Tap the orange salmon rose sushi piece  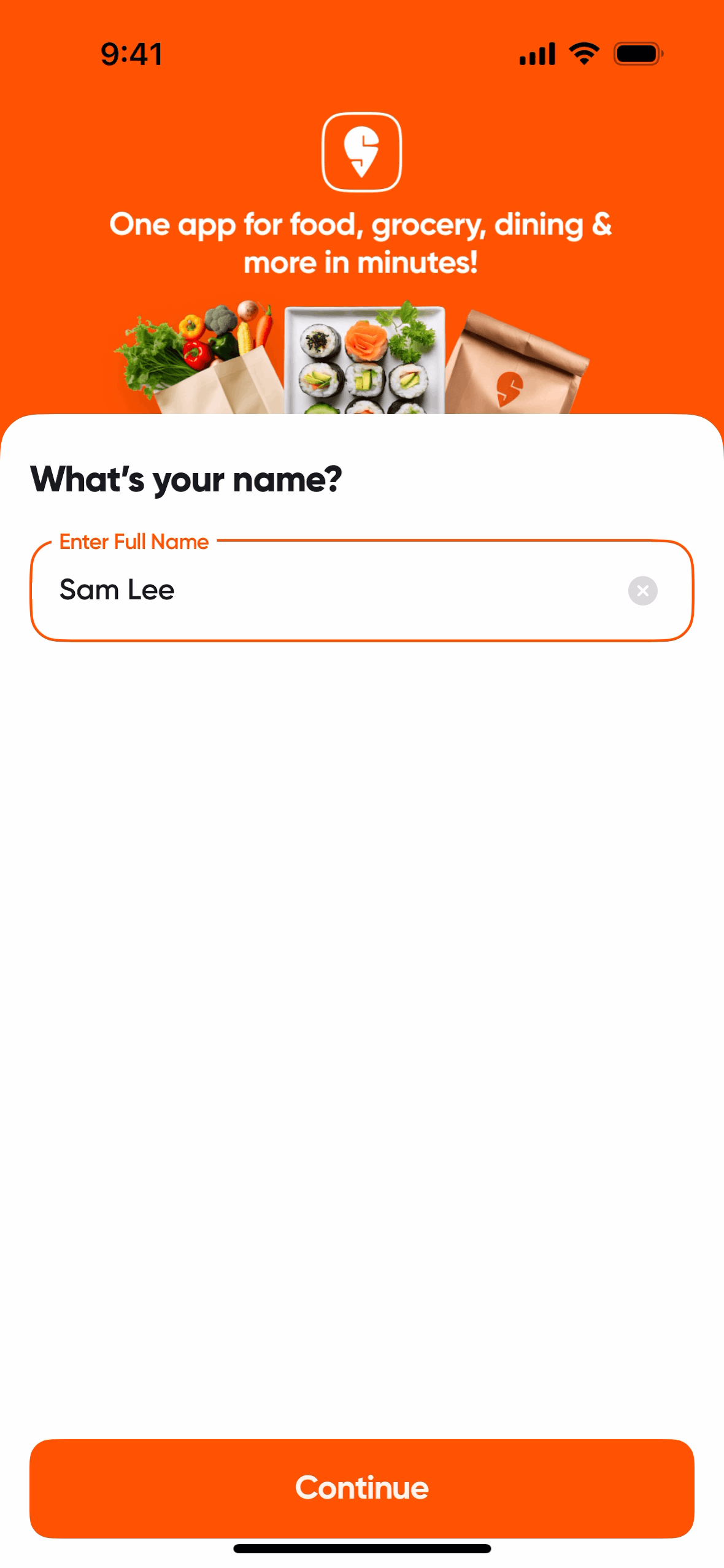[367, 340]
